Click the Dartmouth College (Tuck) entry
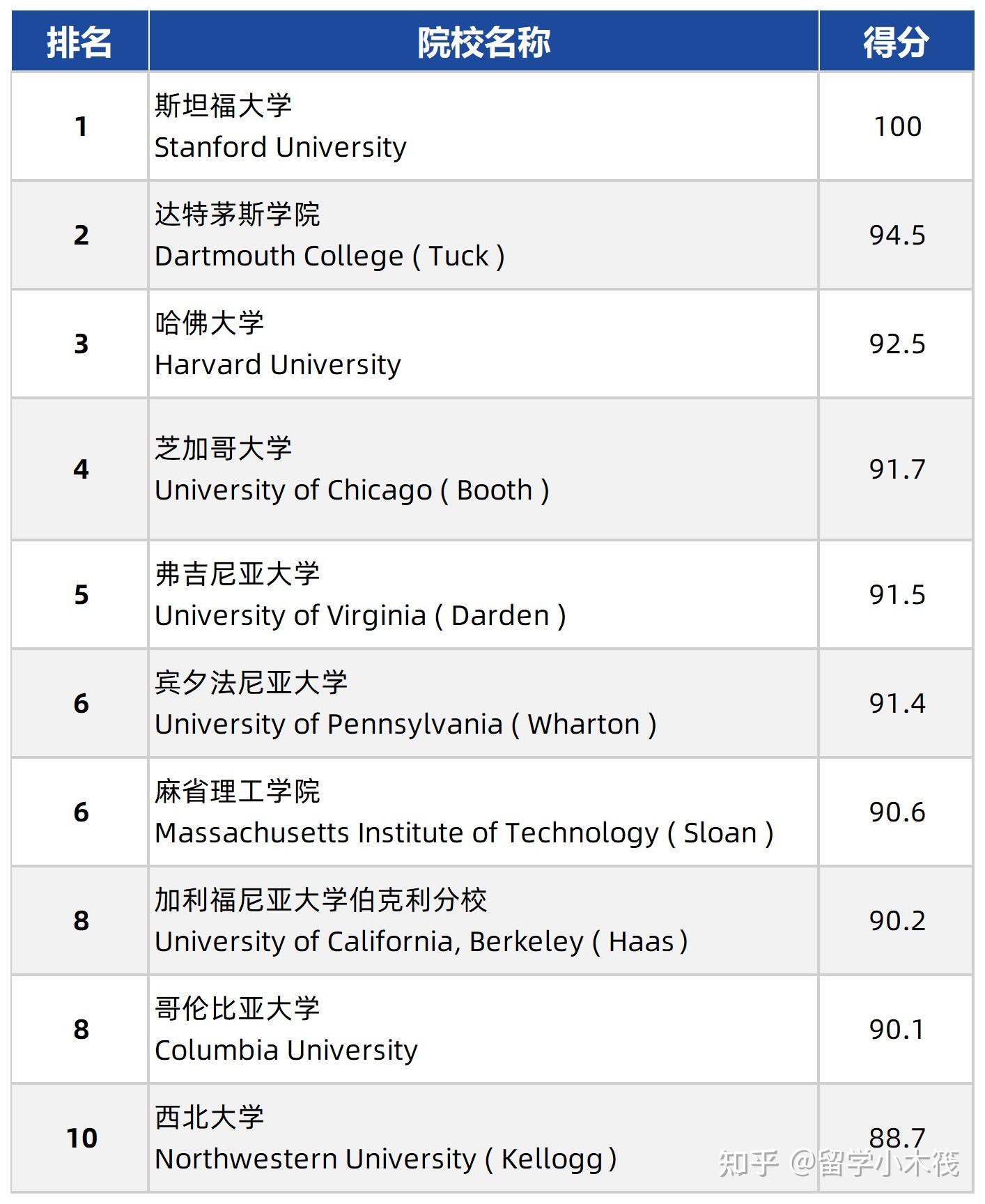 tap(329, 256)
